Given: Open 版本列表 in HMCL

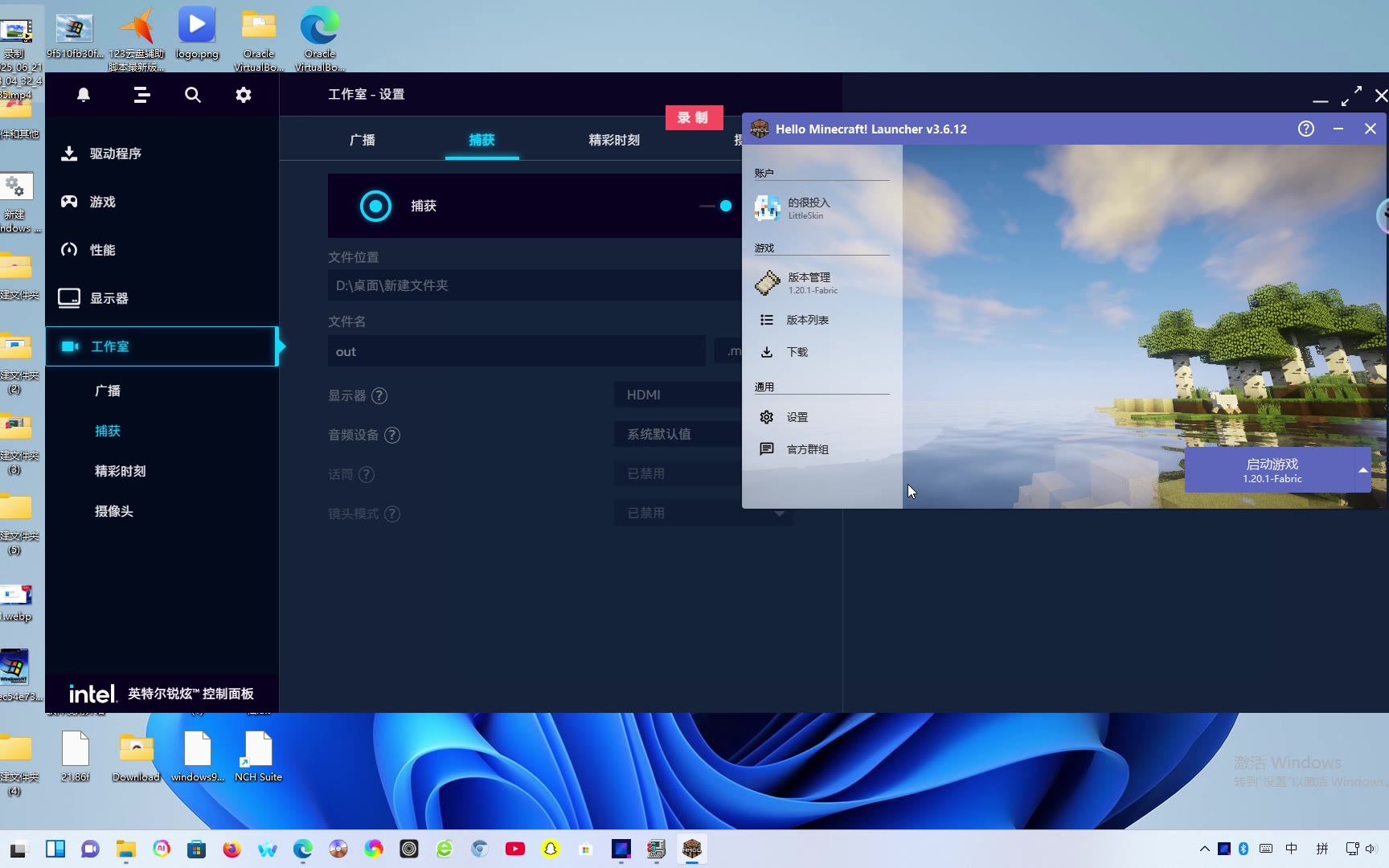Looking at the screenshot, I should coord(822,320).
